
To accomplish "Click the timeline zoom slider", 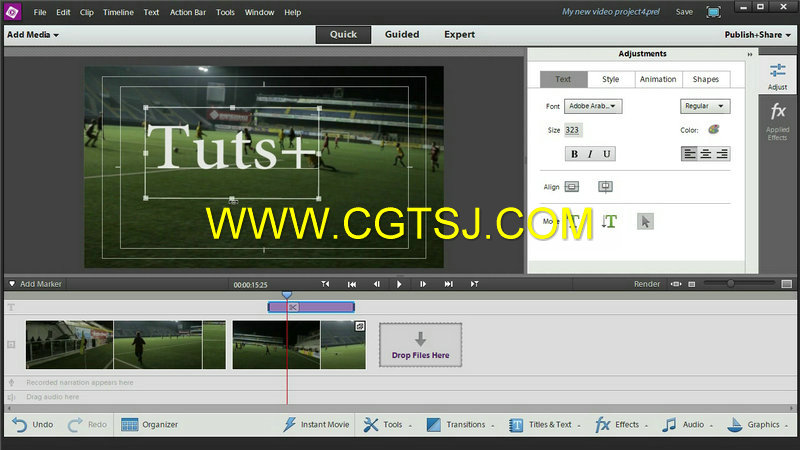I will click(x=731, y=283).
